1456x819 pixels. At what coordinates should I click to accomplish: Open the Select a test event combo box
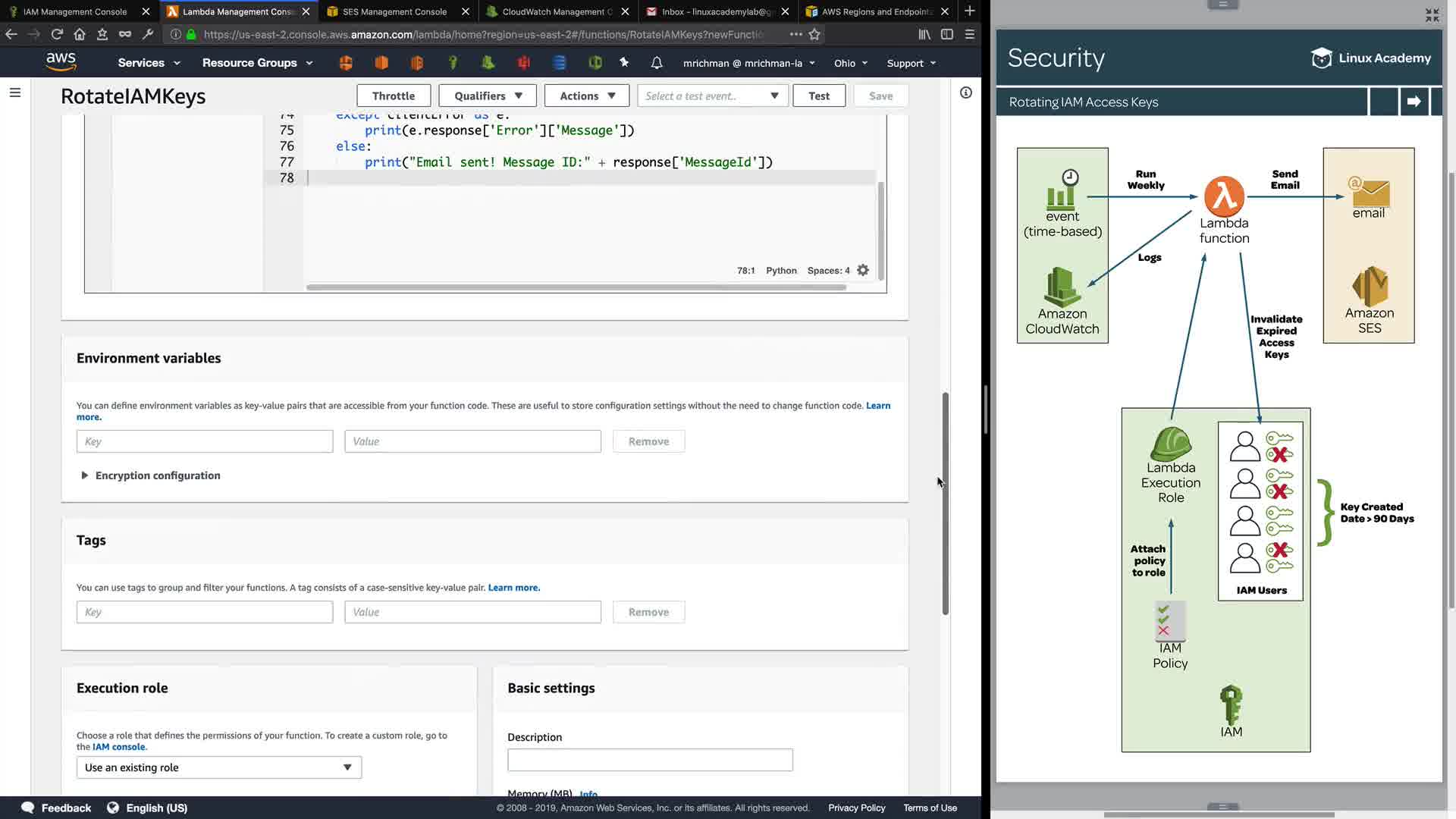712,96
